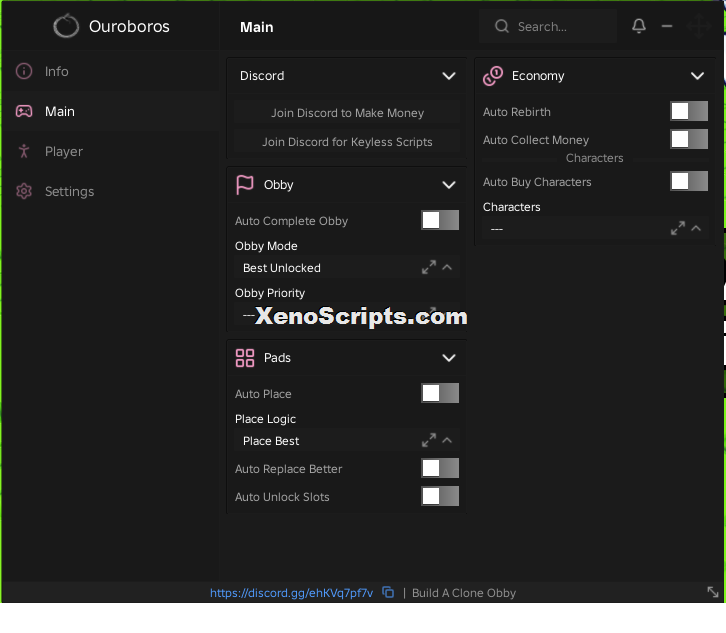This screenshot has width=726, height=633.
Task: Click the Characters divider heading
Action: tap(595, 158)
